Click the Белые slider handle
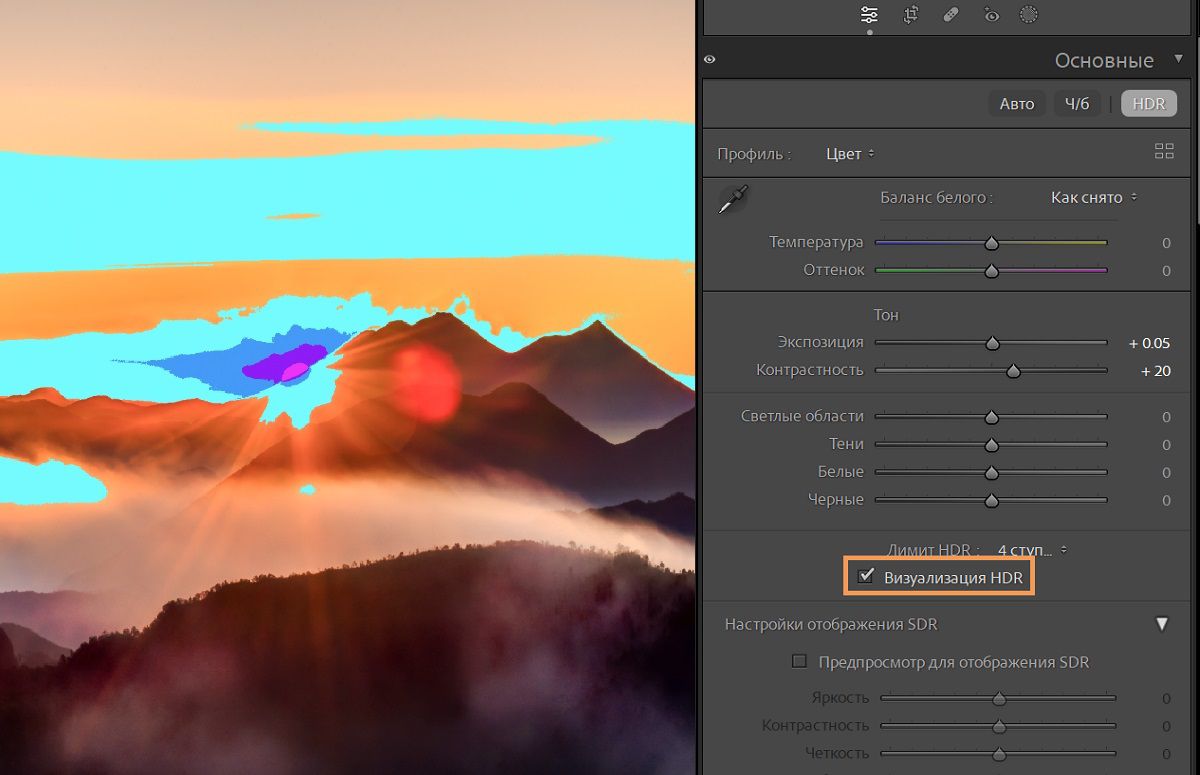This screenshot has width=1200, height=775. 992,473
